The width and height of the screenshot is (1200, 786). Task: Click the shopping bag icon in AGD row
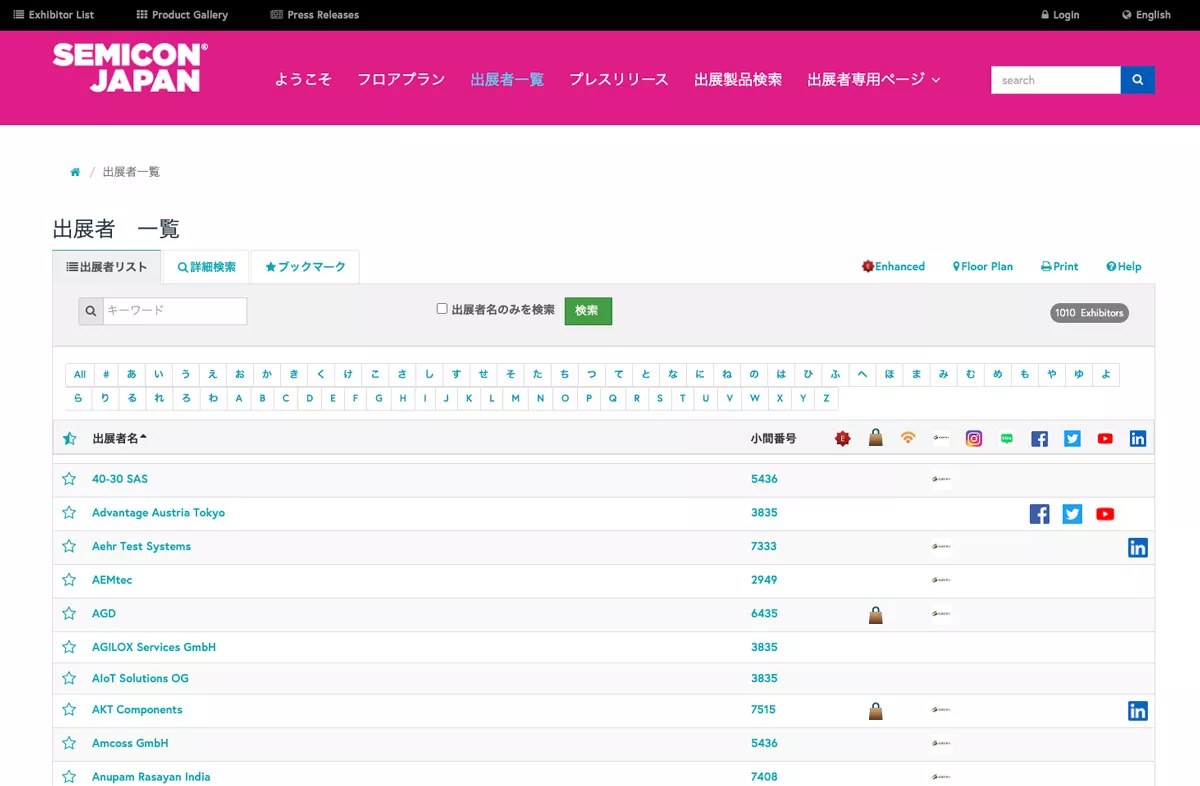[x=875, y=615]
